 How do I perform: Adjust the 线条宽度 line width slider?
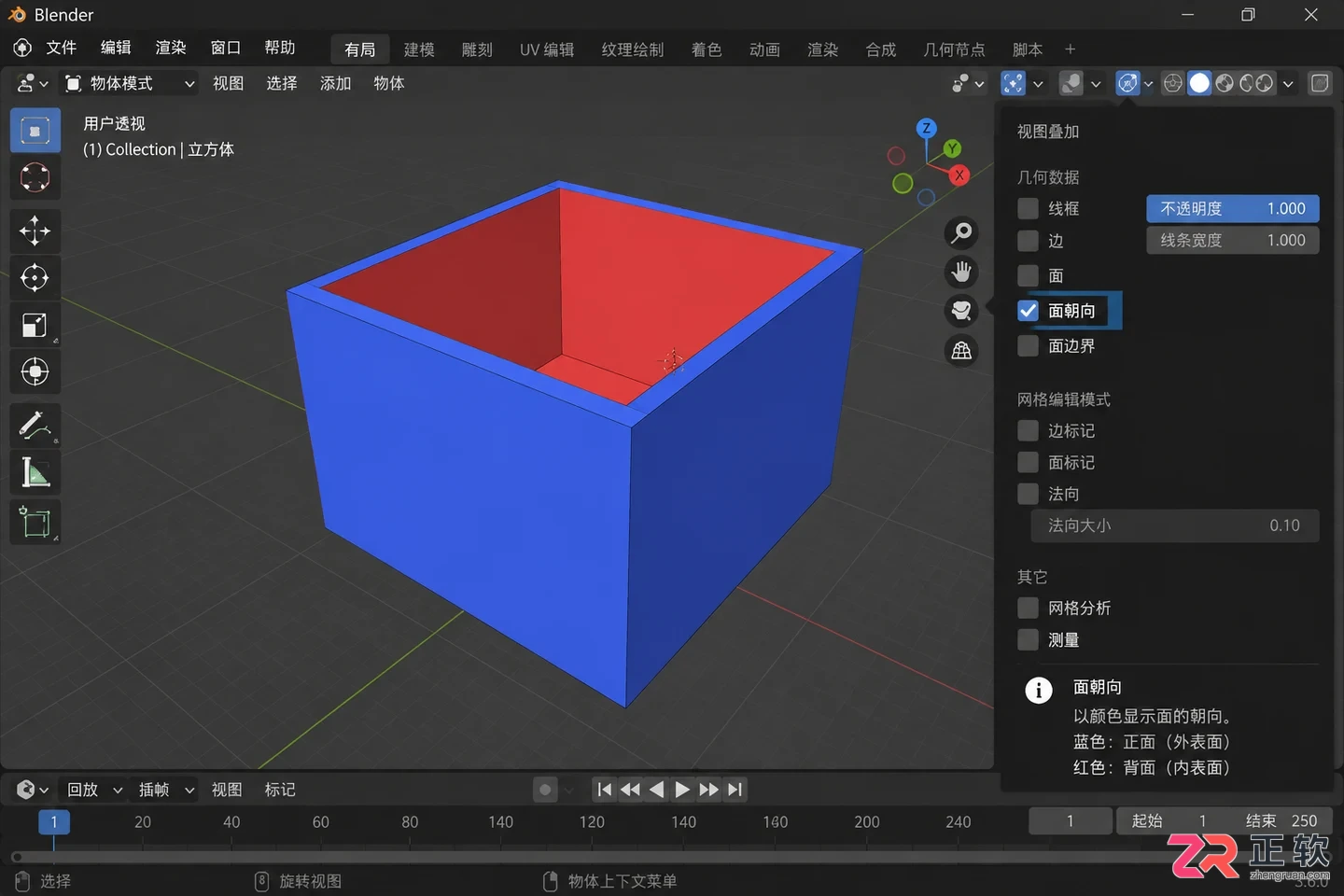1233,241
